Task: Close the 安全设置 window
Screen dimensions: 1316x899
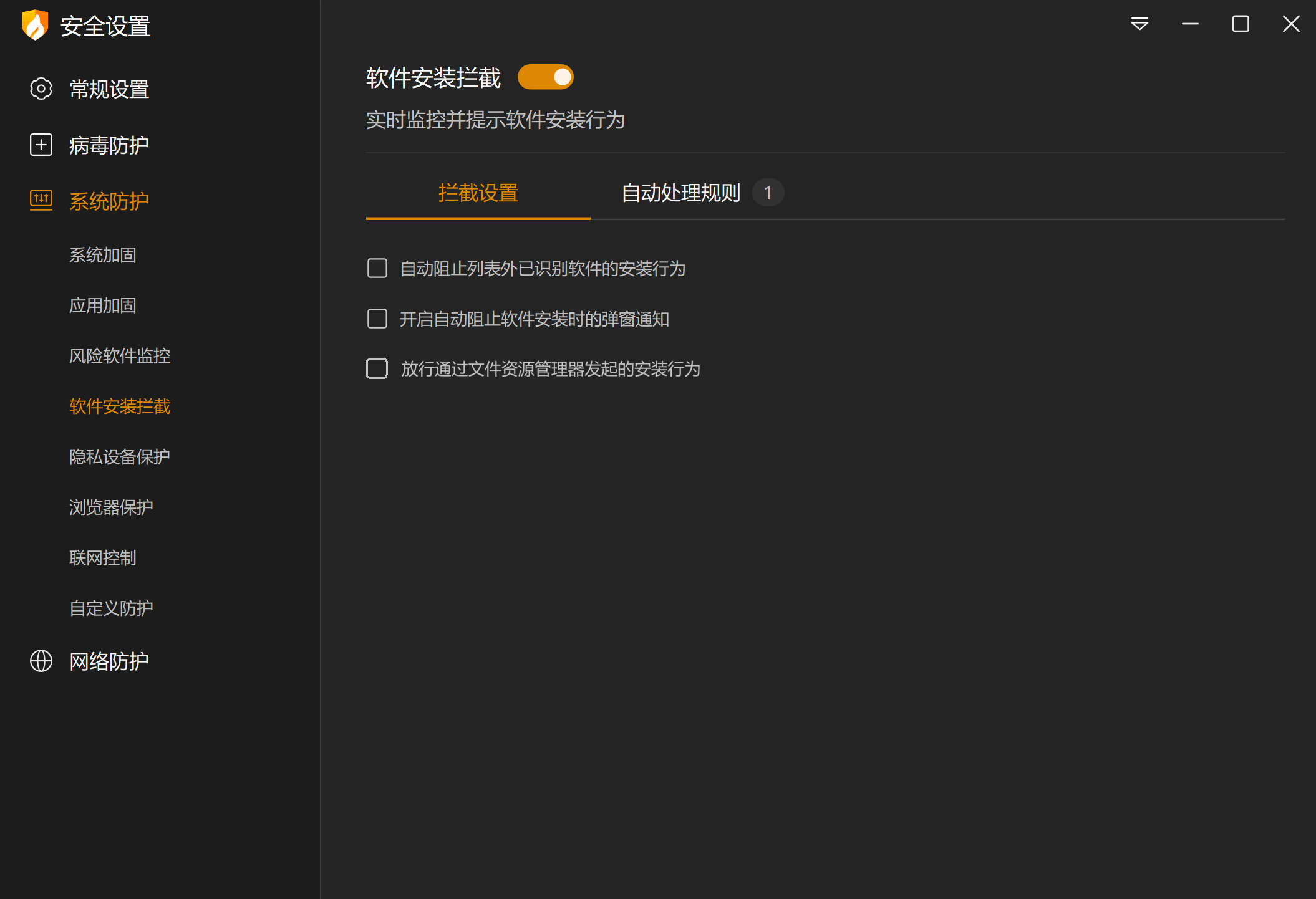Action: click(1291, 24)
